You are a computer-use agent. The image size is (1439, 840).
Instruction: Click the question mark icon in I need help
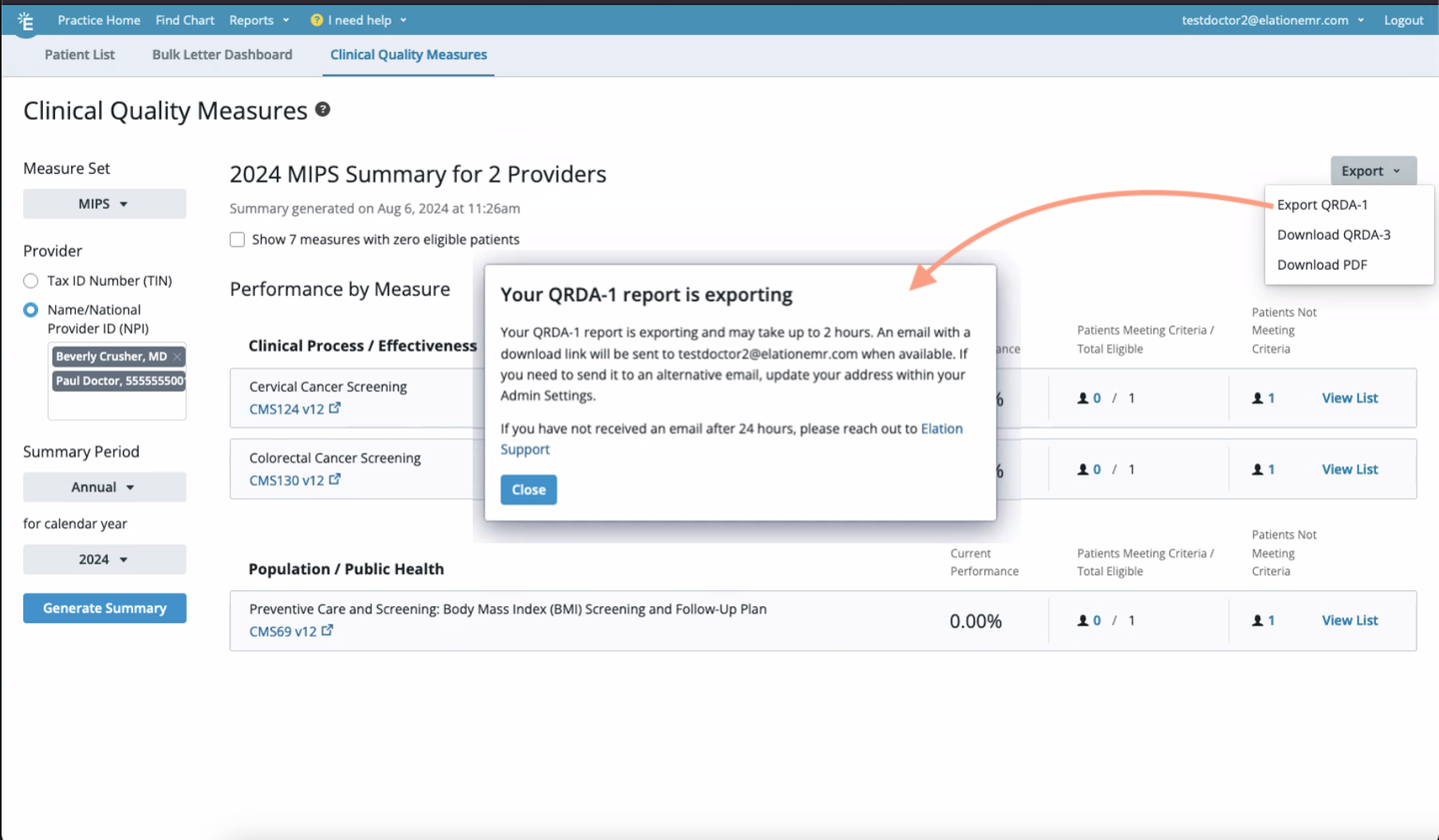317,19
